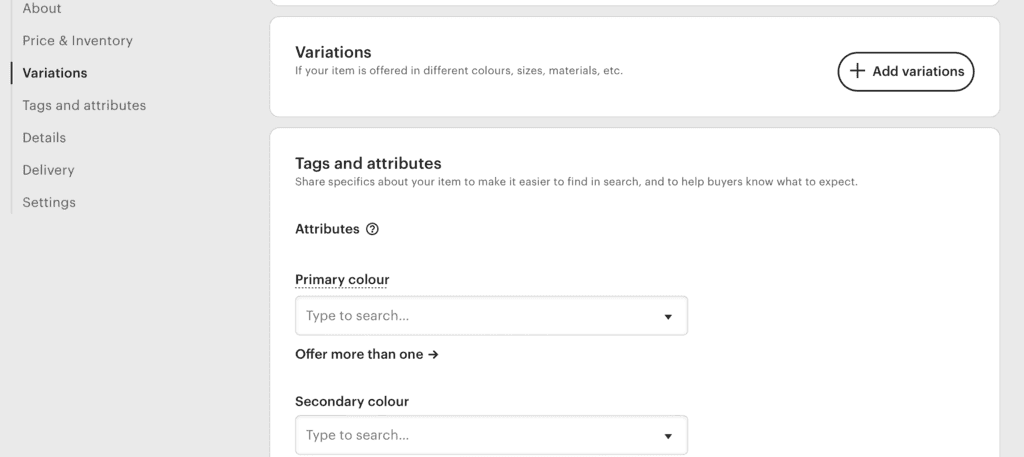The width and height of the screenshot is (1024, 457).
Task: Click the dotted-underlined Primary colour label
Action: pos(342,279)
